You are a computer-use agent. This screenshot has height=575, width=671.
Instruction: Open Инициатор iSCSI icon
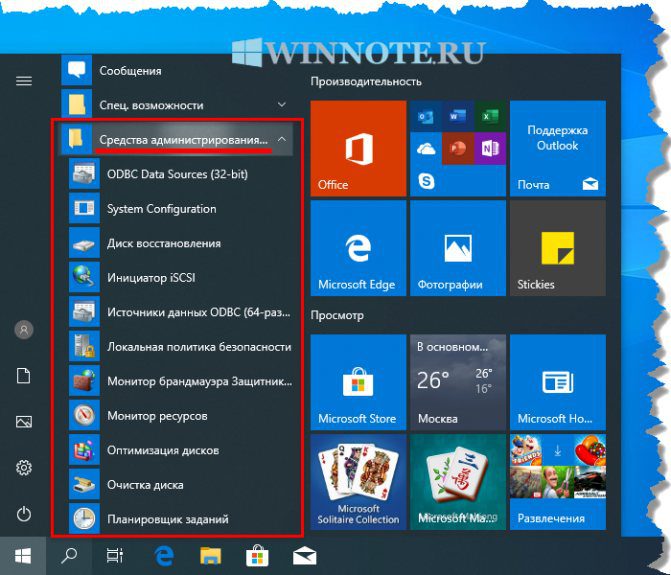coord(84,277)
